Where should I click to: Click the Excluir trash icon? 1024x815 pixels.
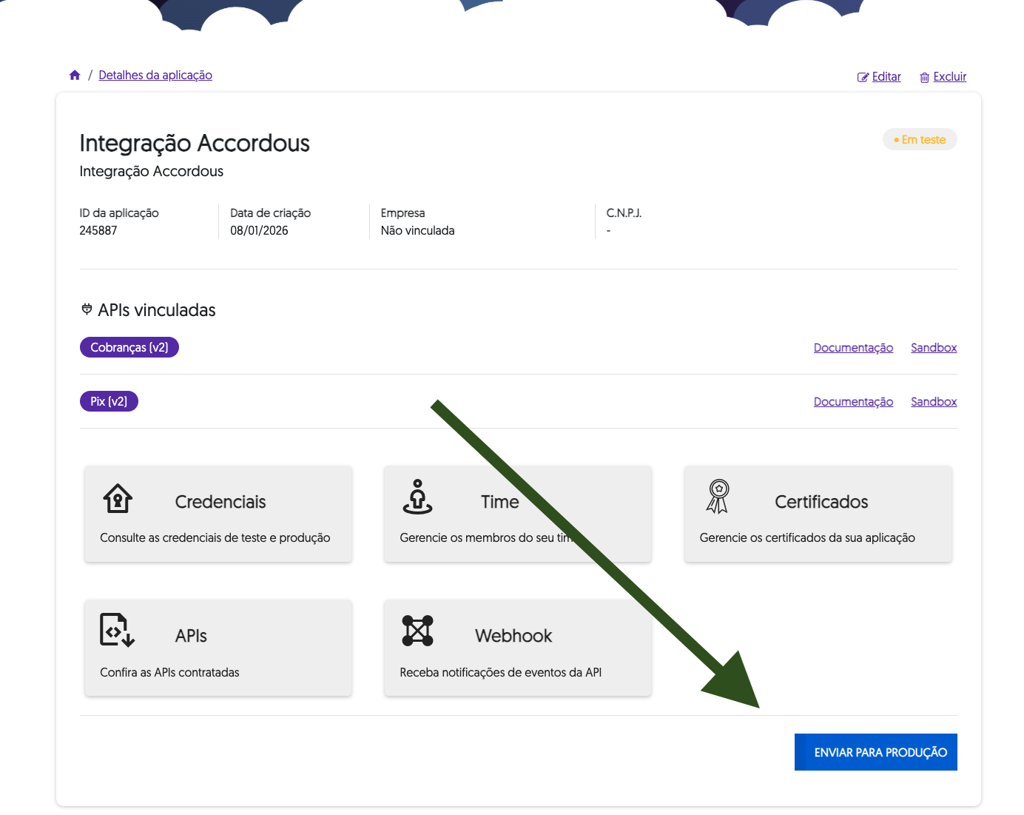[x=924, y=78]
